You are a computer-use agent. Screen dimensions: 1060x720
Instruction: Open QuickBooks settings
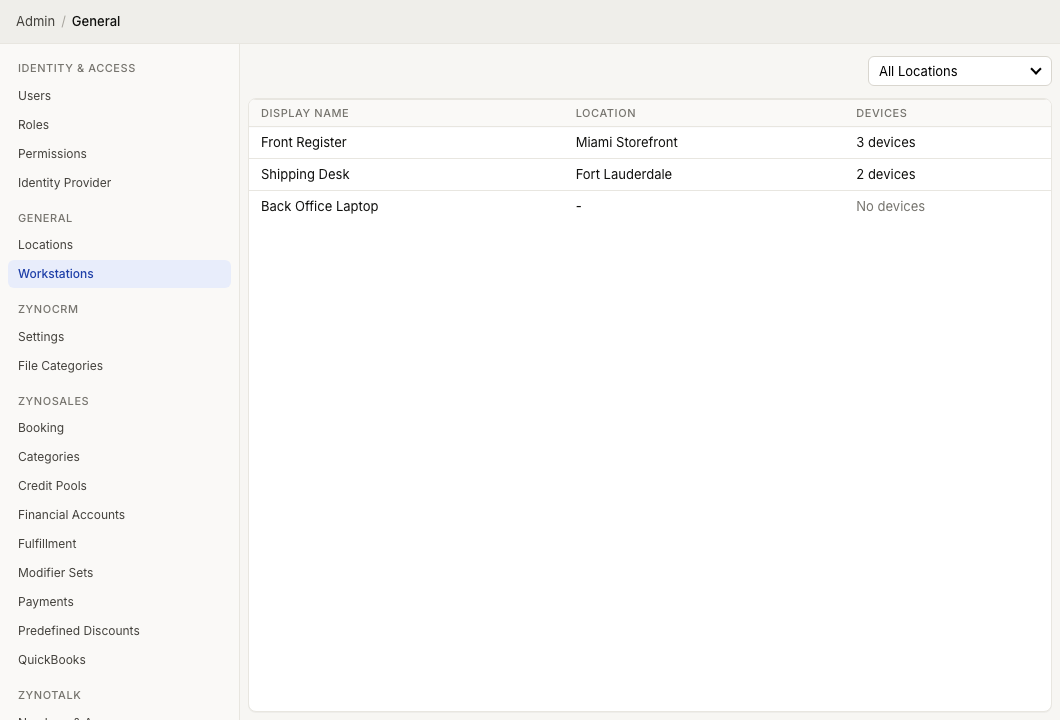coord(119,661)
